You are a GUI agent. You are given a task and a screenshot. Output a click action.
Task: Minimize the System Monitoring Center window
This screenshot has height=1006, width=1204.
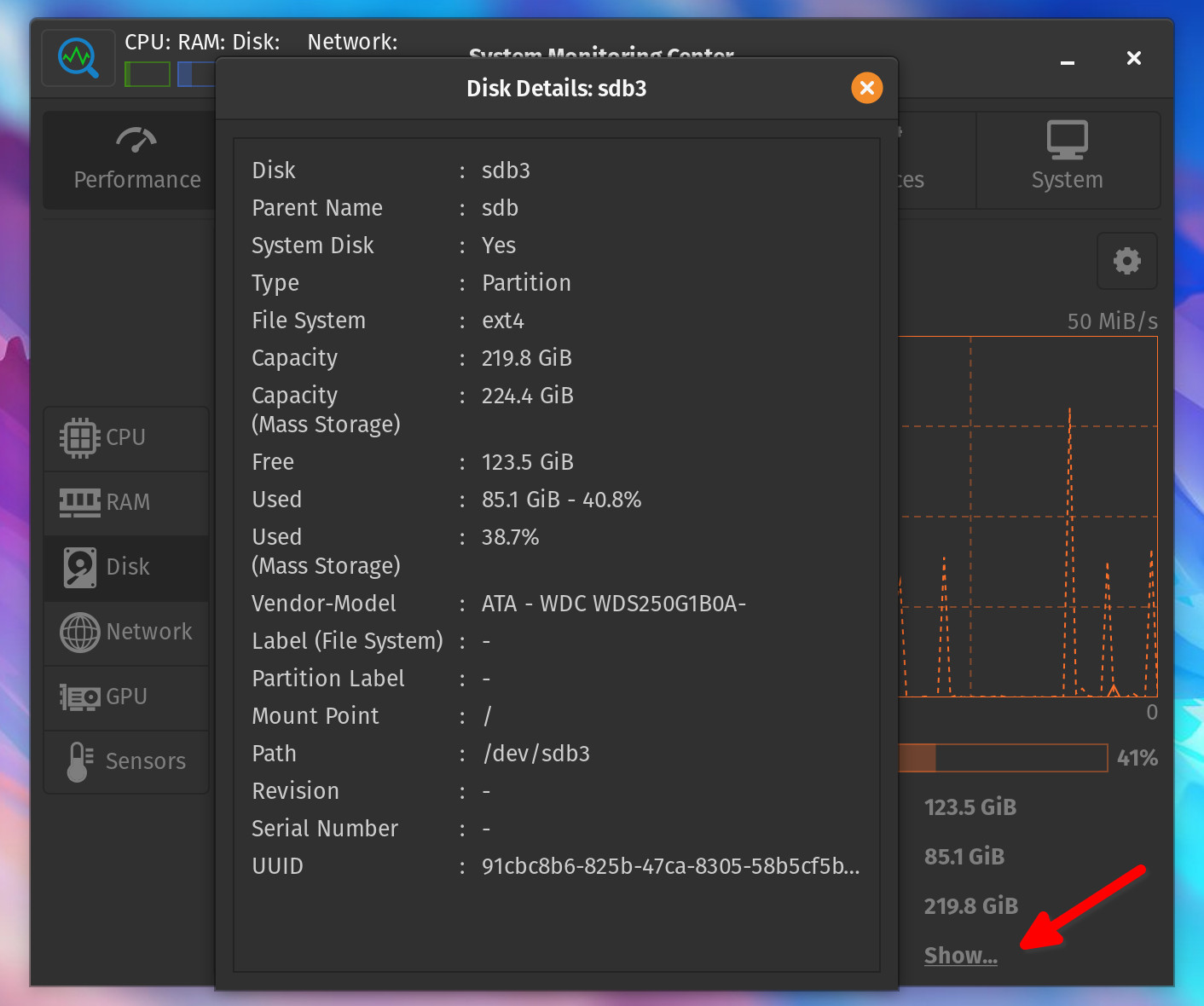pyautogui.click(x=1067, y=59)
